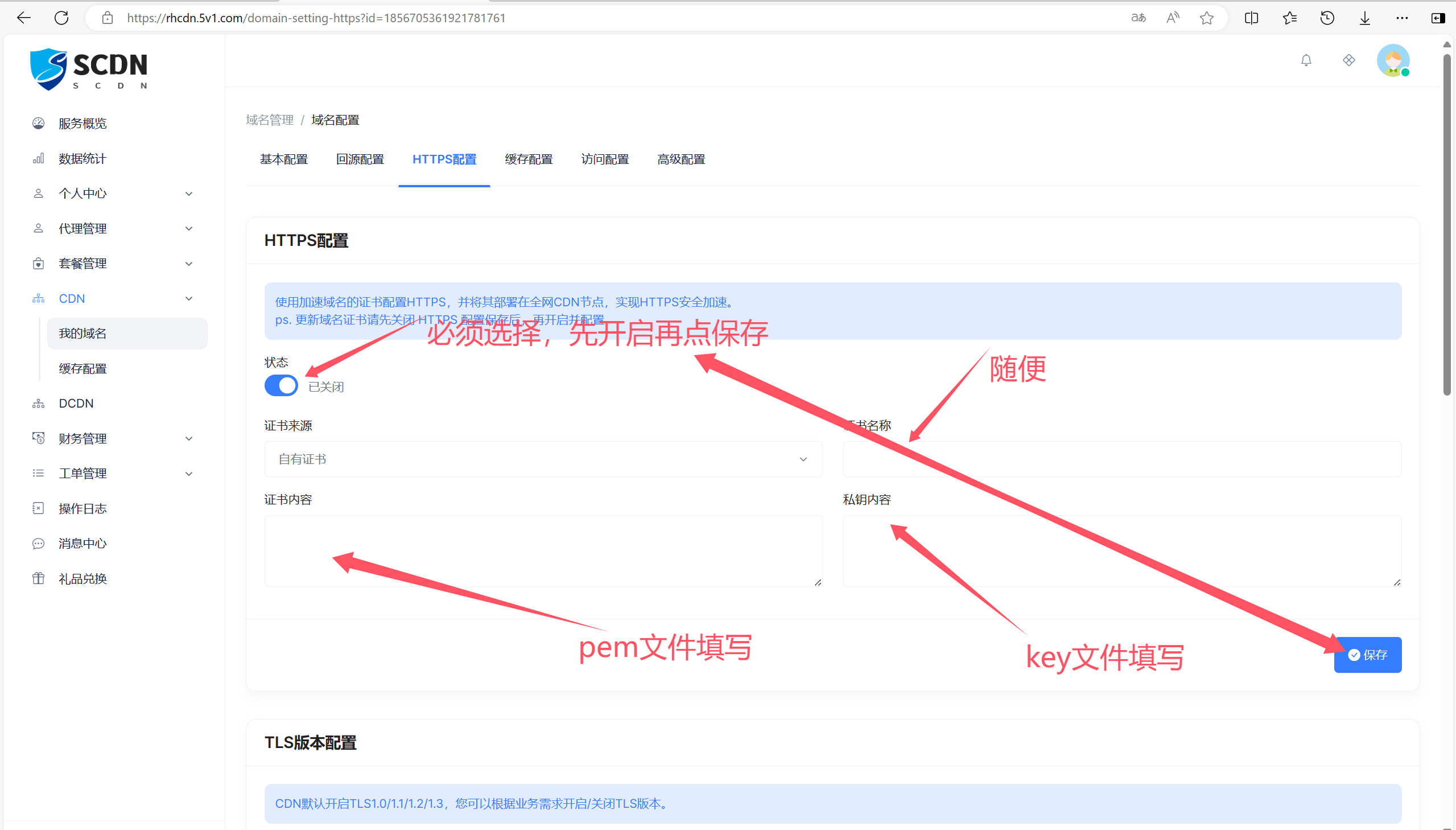Screen dimensions: 1456x830
Task: Collapse the CDN sidebar section
Action: 188,298
